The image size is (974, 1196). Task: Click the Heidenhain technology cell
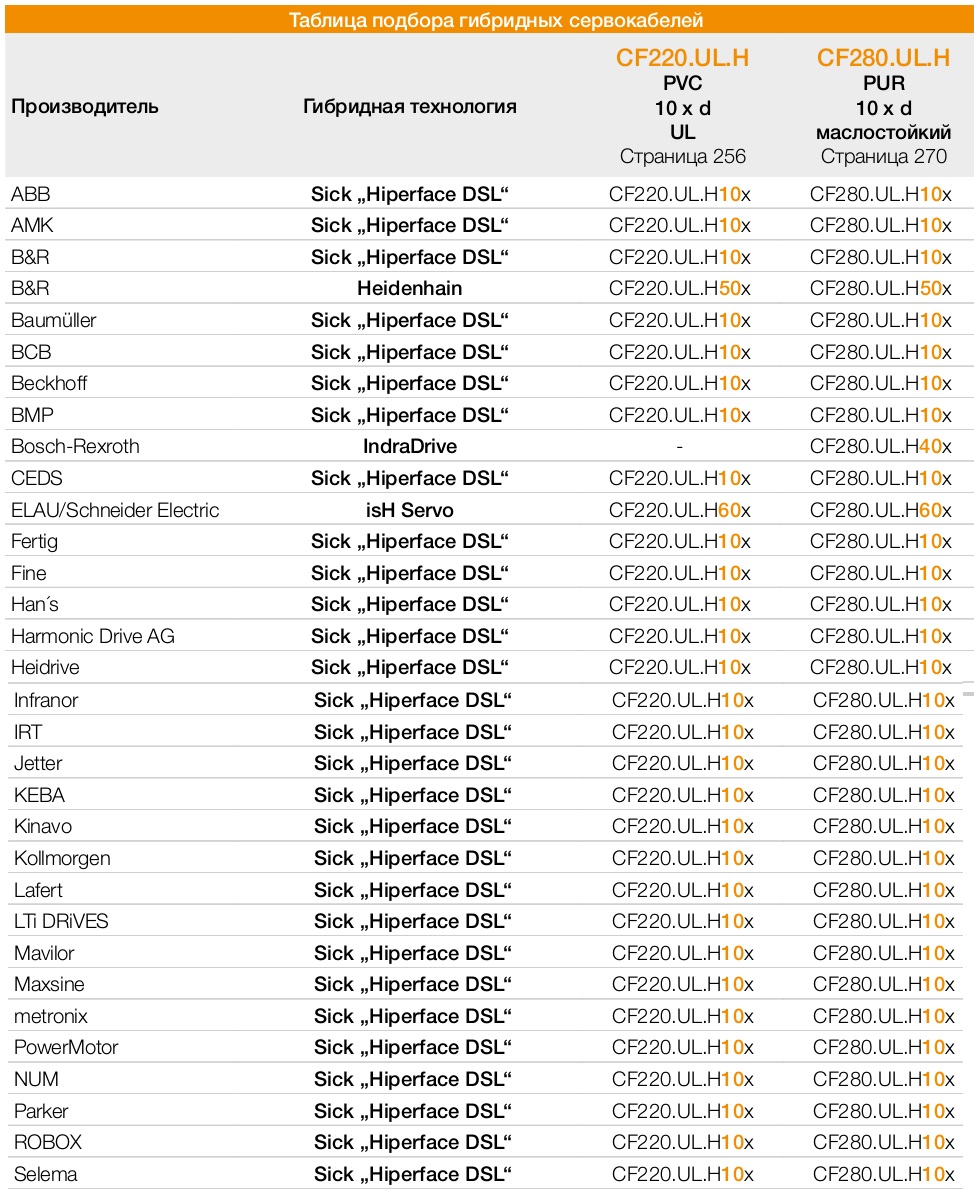(410, 289)
